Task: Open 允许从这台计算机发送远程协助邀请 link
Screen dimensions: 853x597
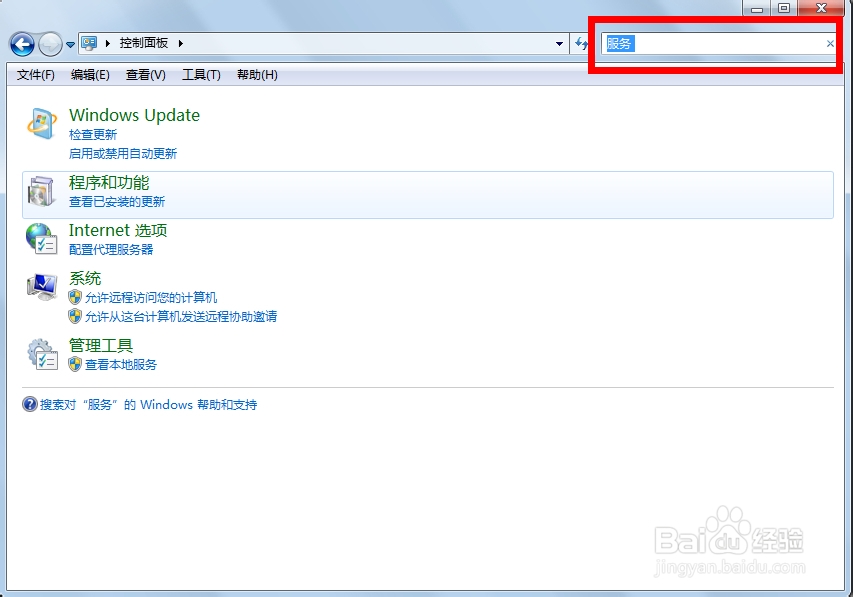Action: click(x=181, y=317)
